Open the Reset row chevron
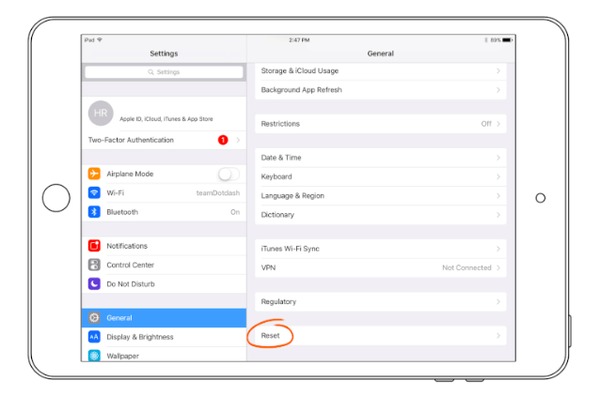The height and width of the screenshot is (396, 600). [x=498, y=336]
